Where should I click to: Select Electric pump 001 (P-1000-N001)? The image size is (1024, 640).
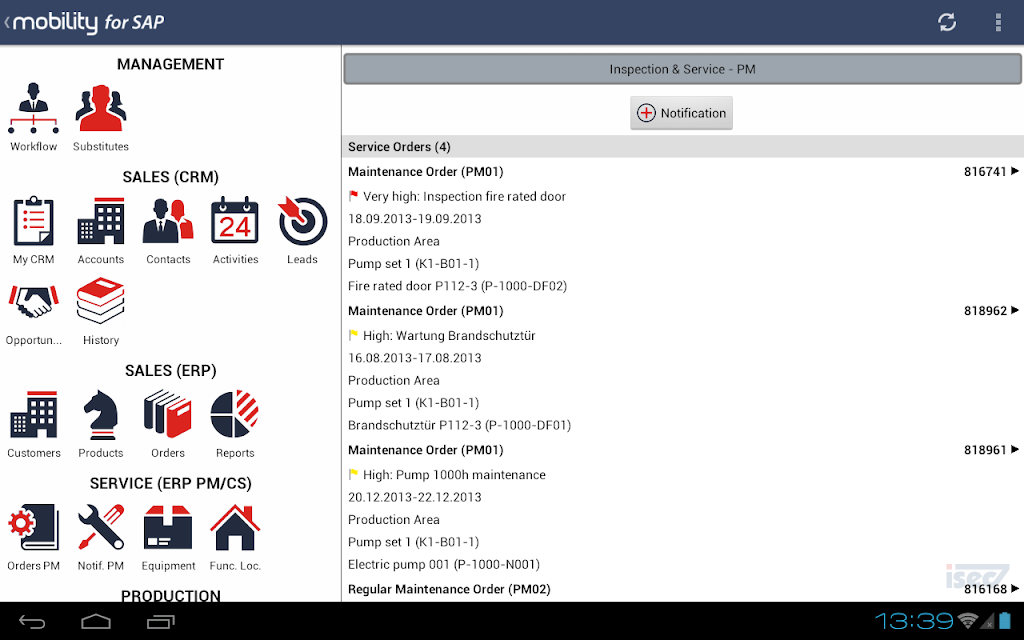(444, 564)
